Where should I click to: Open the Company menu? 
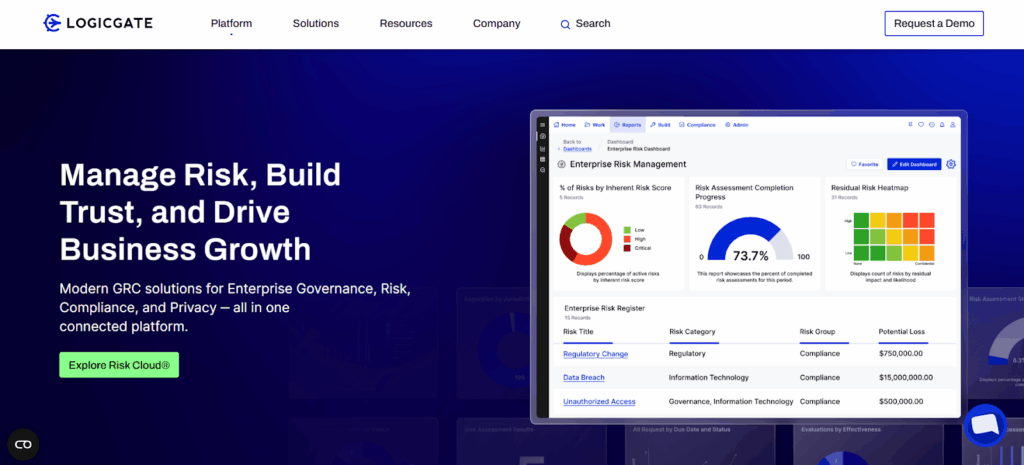click(496, 23)
